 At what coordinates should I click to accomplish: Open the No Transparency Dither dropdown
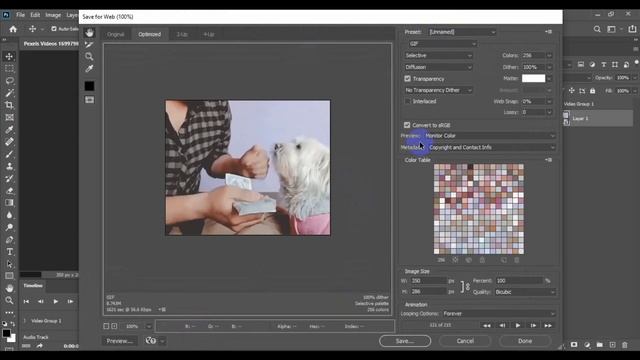438,90
